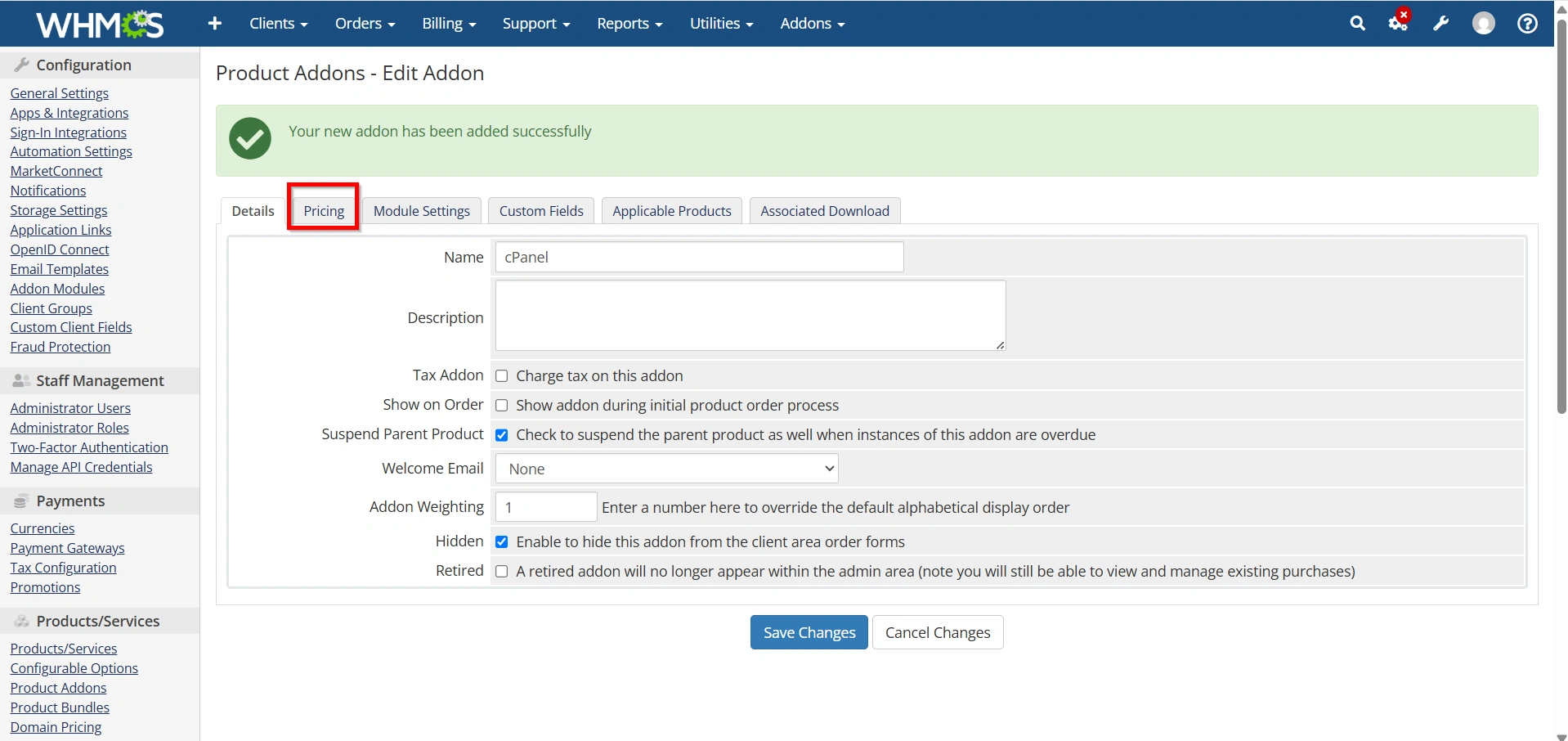Screen dimensions: 1568x741
Task: Expand the Support menu
Action: click(535, 24)
